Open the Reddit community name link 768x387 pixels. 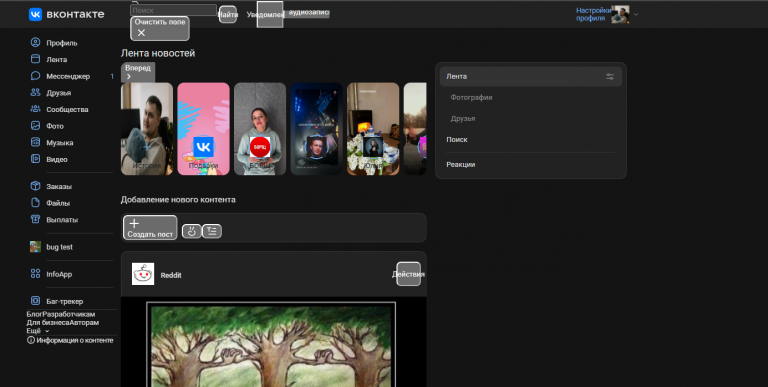(171, 275)
